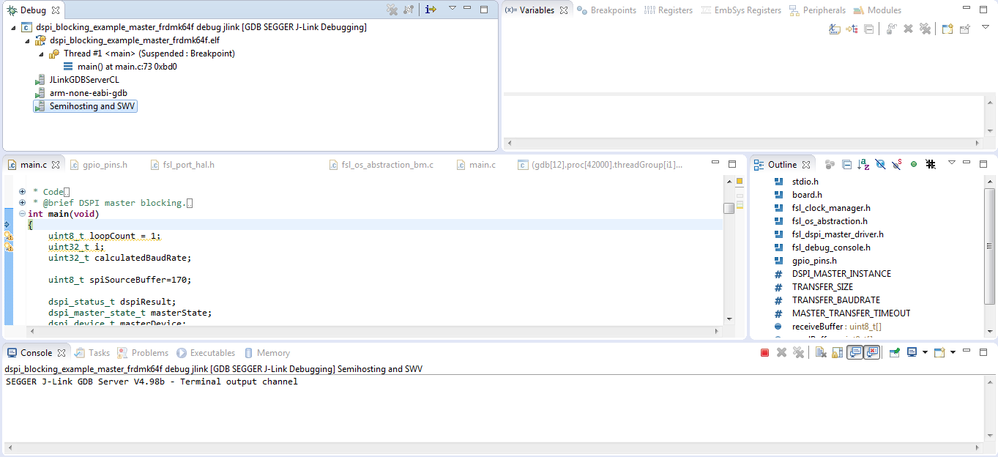Click Collapse All icon in Outline toolbar
The width and height of the screenshot is (998, 457).
[x=847, y=164]
